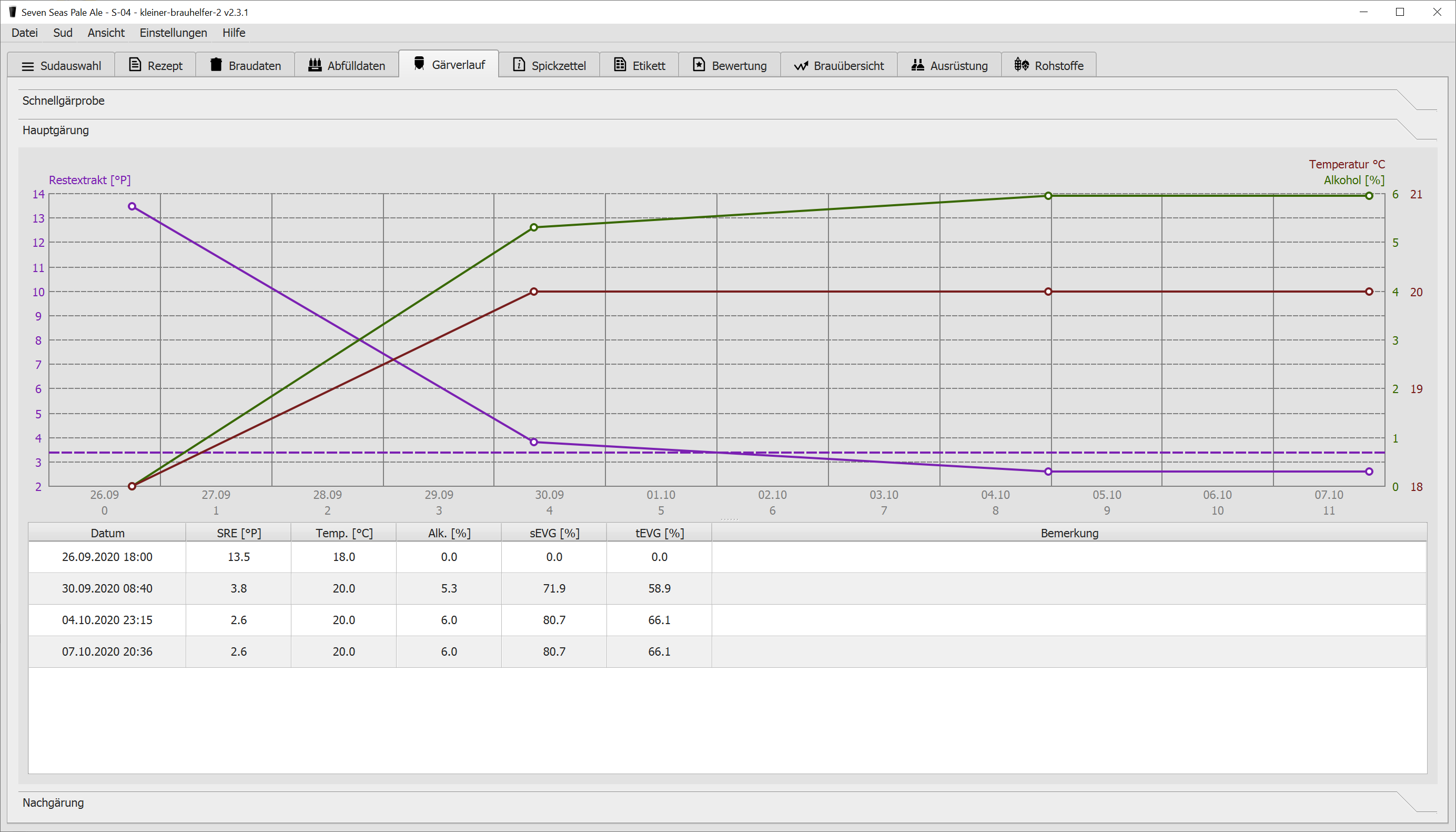Click the Braudaten kettle icon

click(216, 65)
